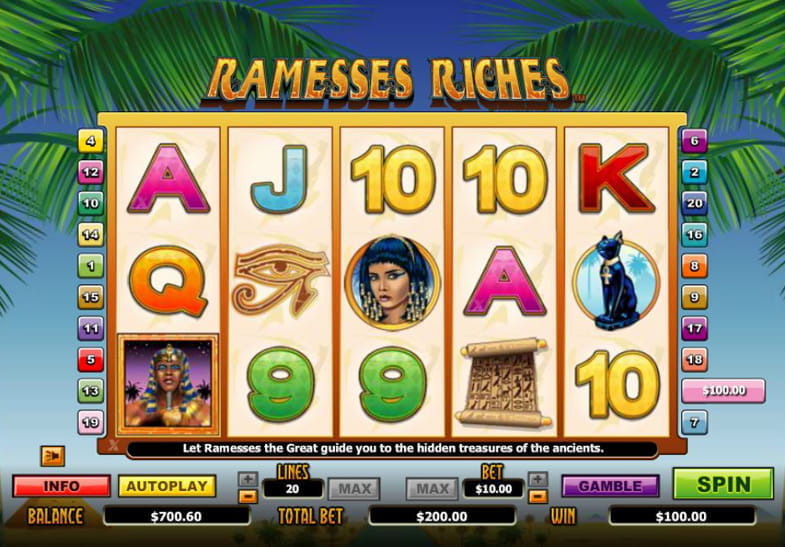Select payline marker number 7
The height and width of the screenshot is (547, 785).
click(694, 422)
